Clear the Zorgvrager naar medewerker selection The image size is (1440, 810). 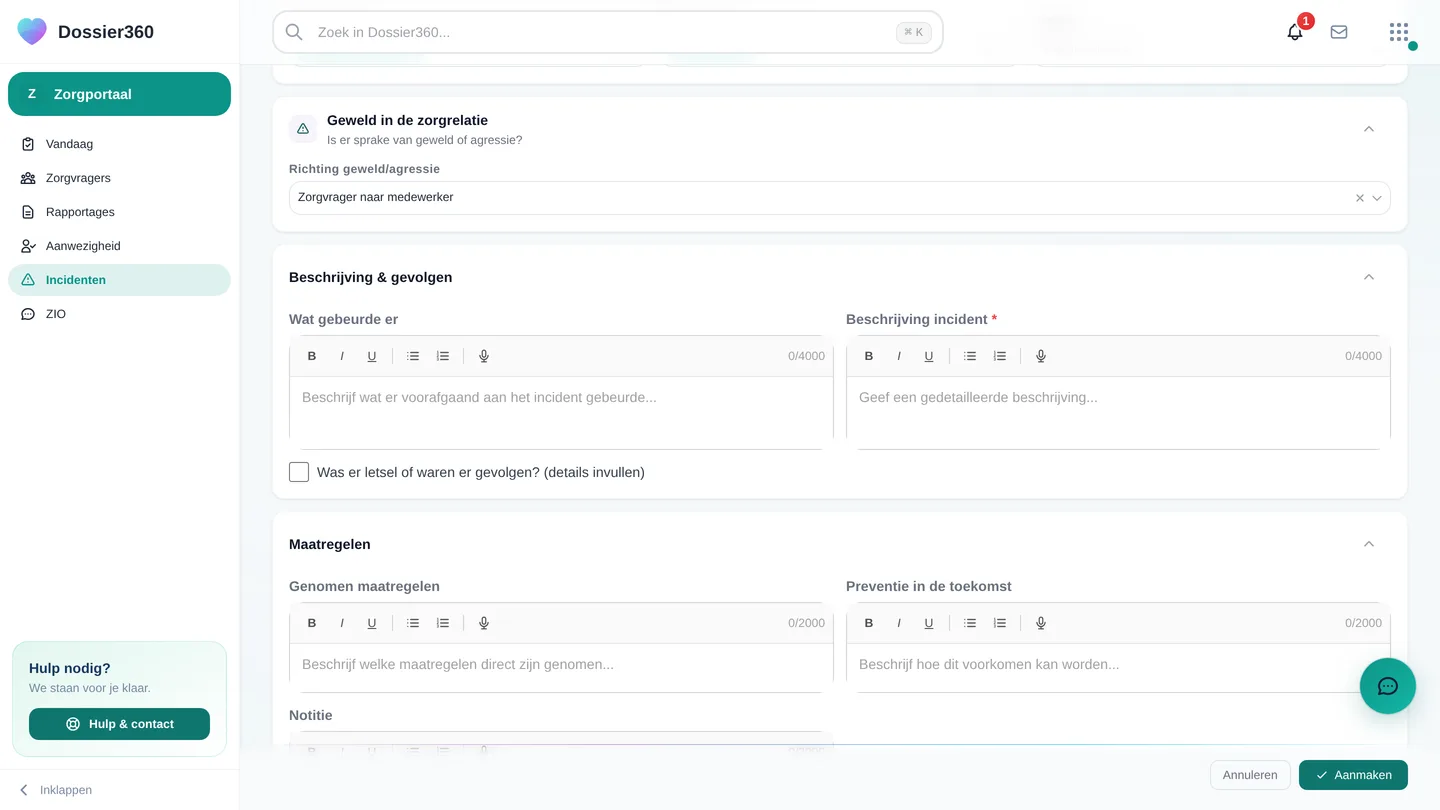pos(1360,198)
